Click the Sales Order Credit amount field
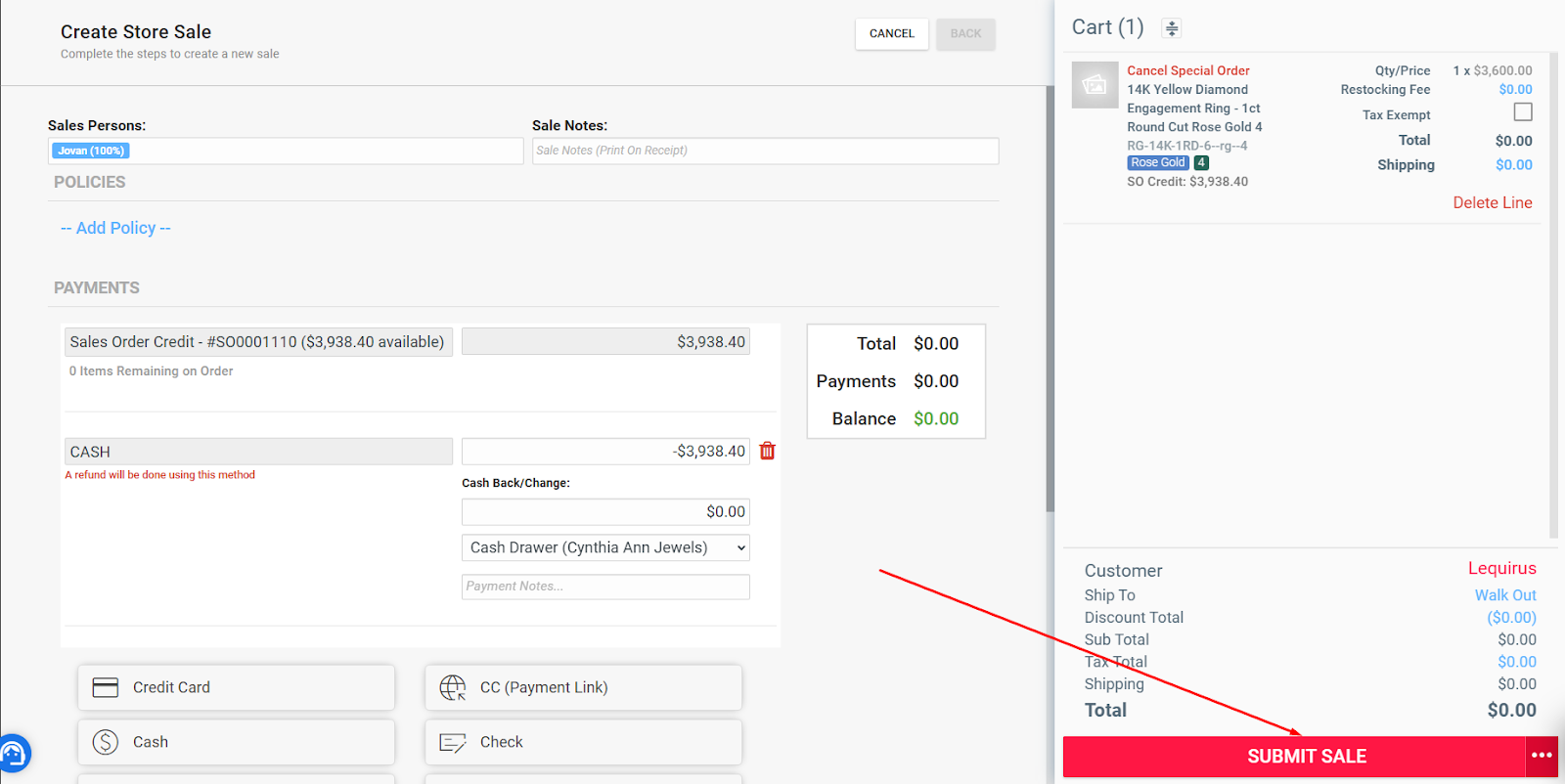 [605, 341]
